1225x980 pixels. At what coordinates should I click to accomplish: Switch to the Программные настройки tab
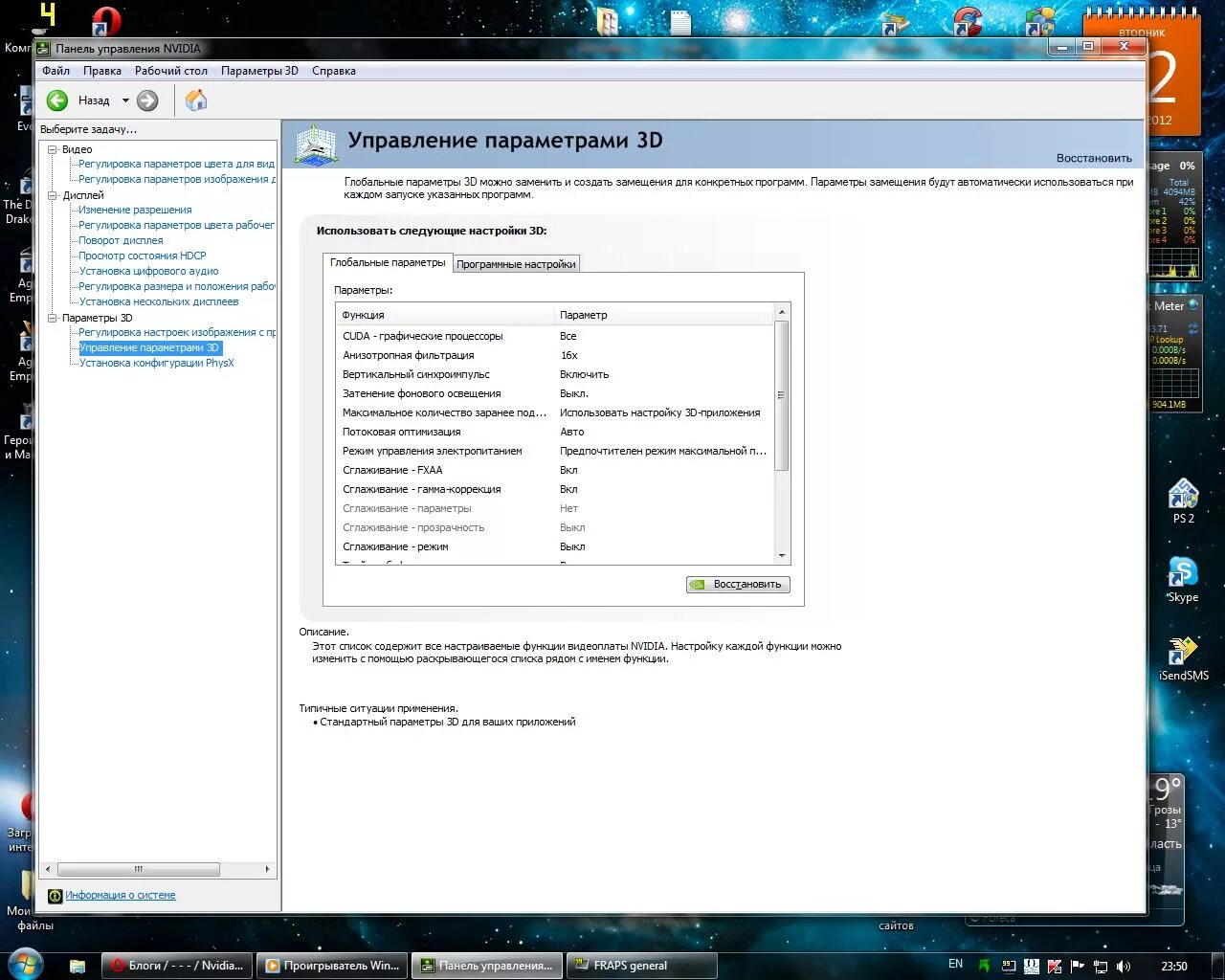point(516,264)
